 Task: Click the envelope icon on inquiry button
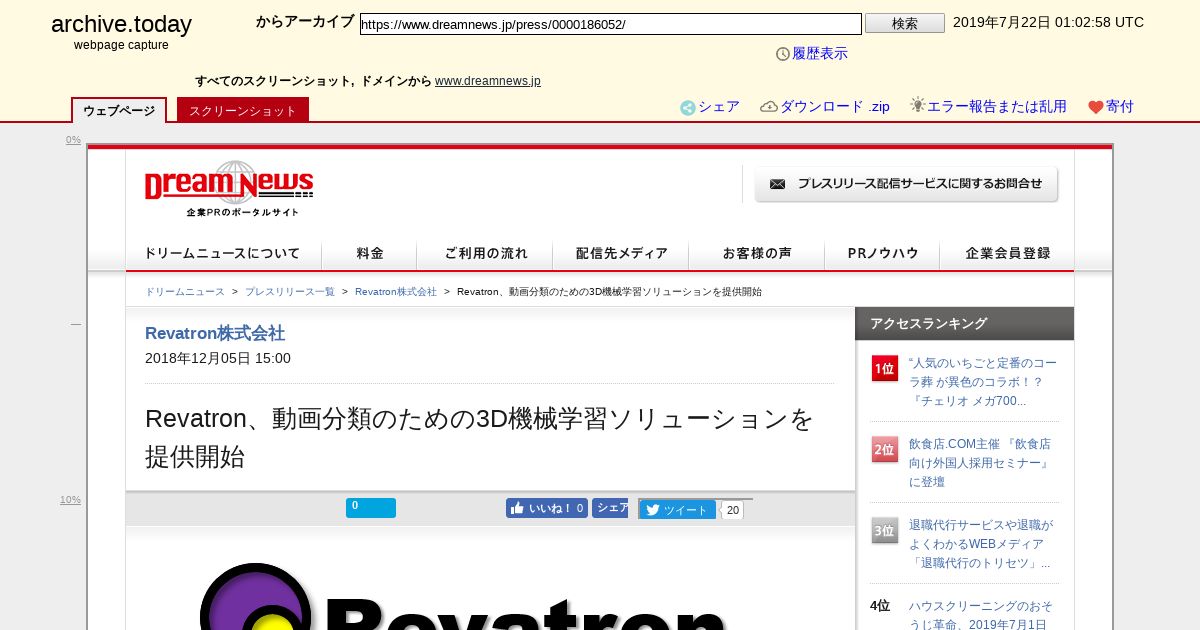click(777, 184)
